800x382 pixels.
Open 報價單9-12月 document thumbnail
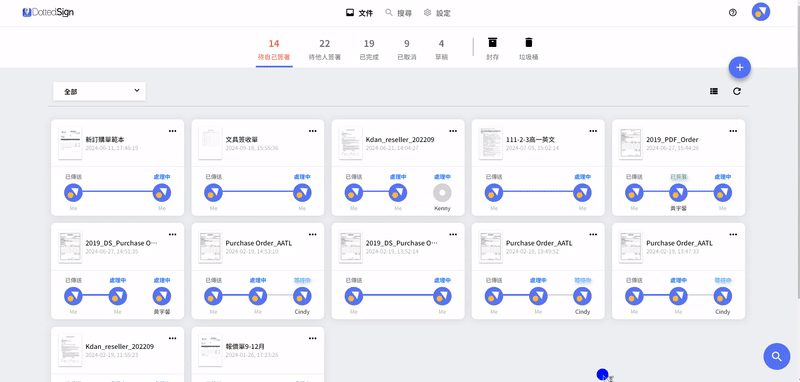click(210, 350)
